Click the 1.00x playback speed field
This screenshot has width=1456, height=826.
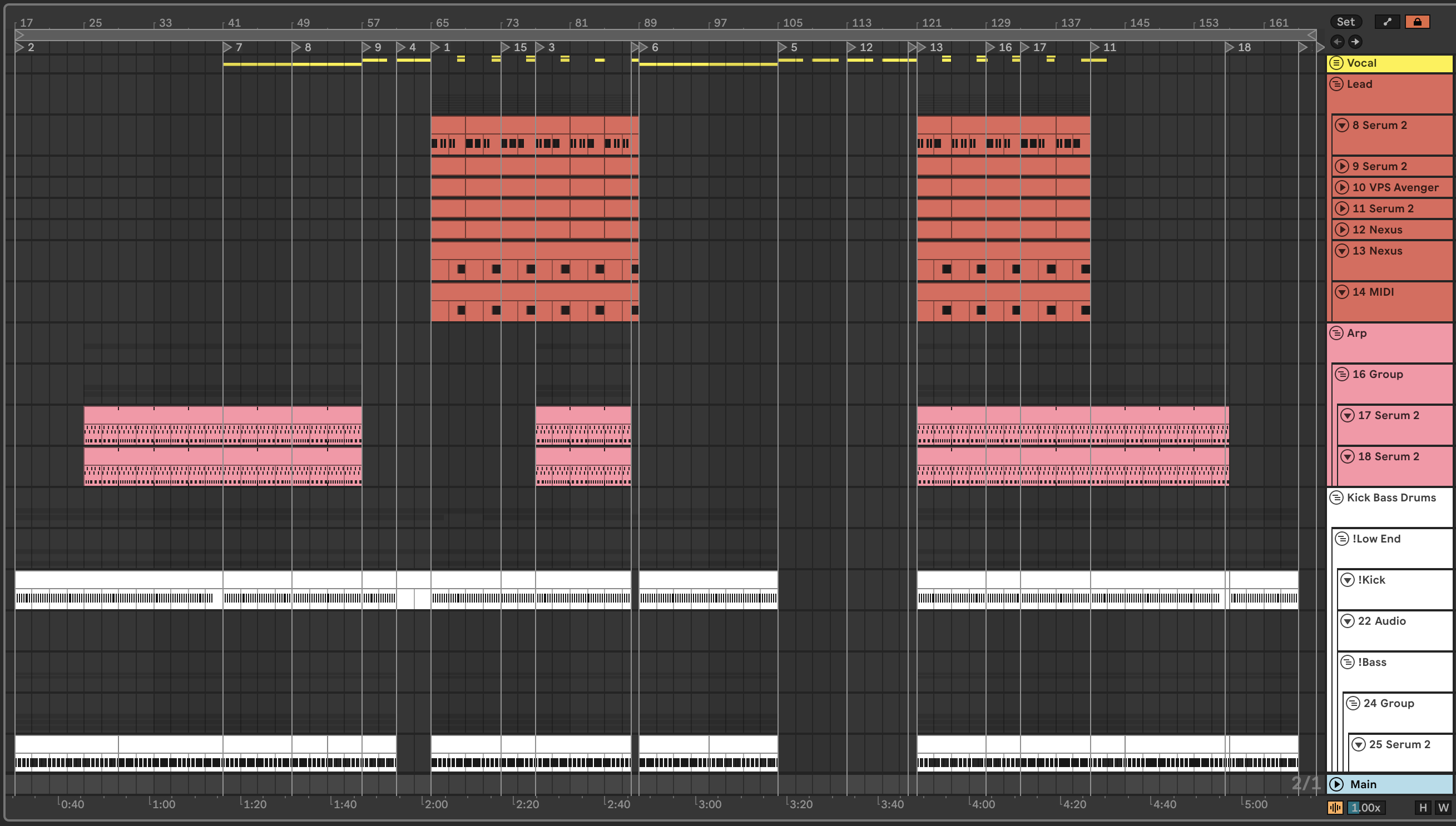point(1366,807)
